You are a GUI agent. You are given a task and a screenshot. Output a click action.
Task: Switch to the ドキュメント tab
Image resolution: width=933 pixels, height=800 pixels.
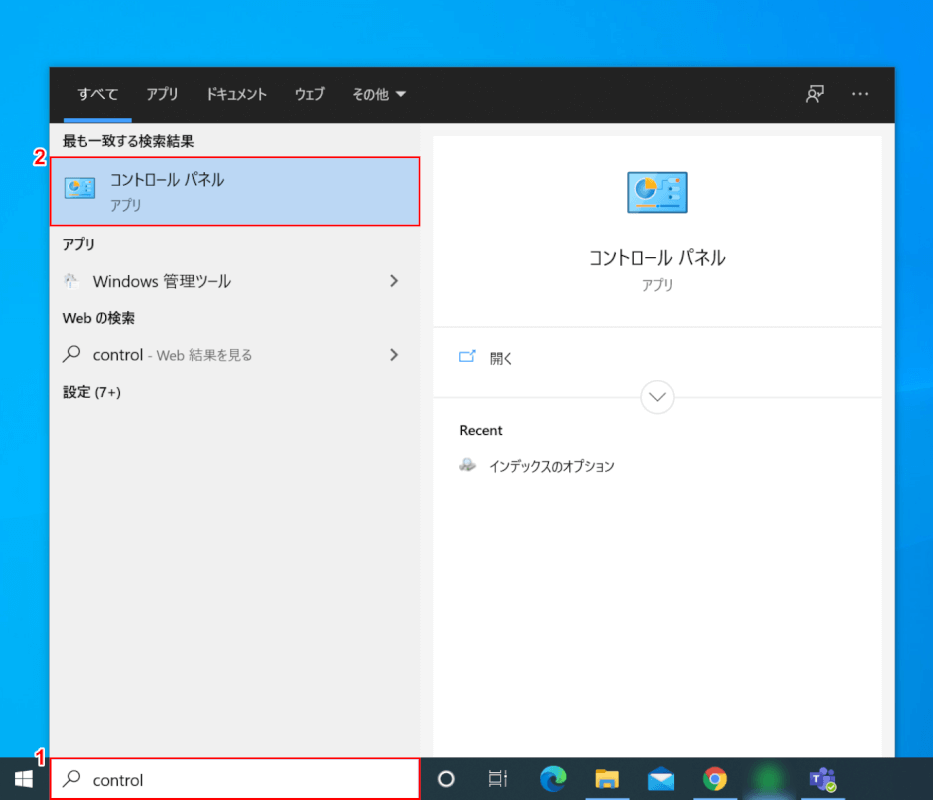coord(236,94)
